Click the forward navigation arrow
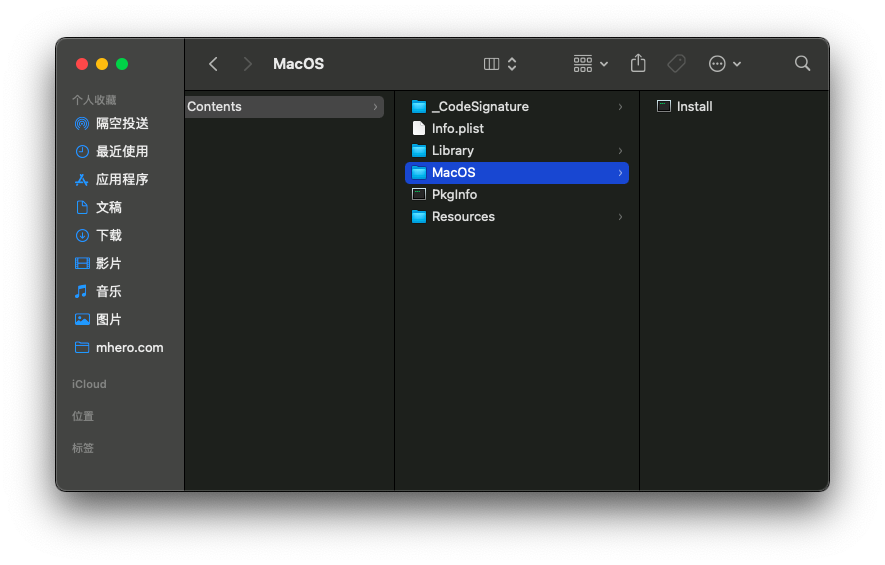The image size is (885, 565). point(247,64)
